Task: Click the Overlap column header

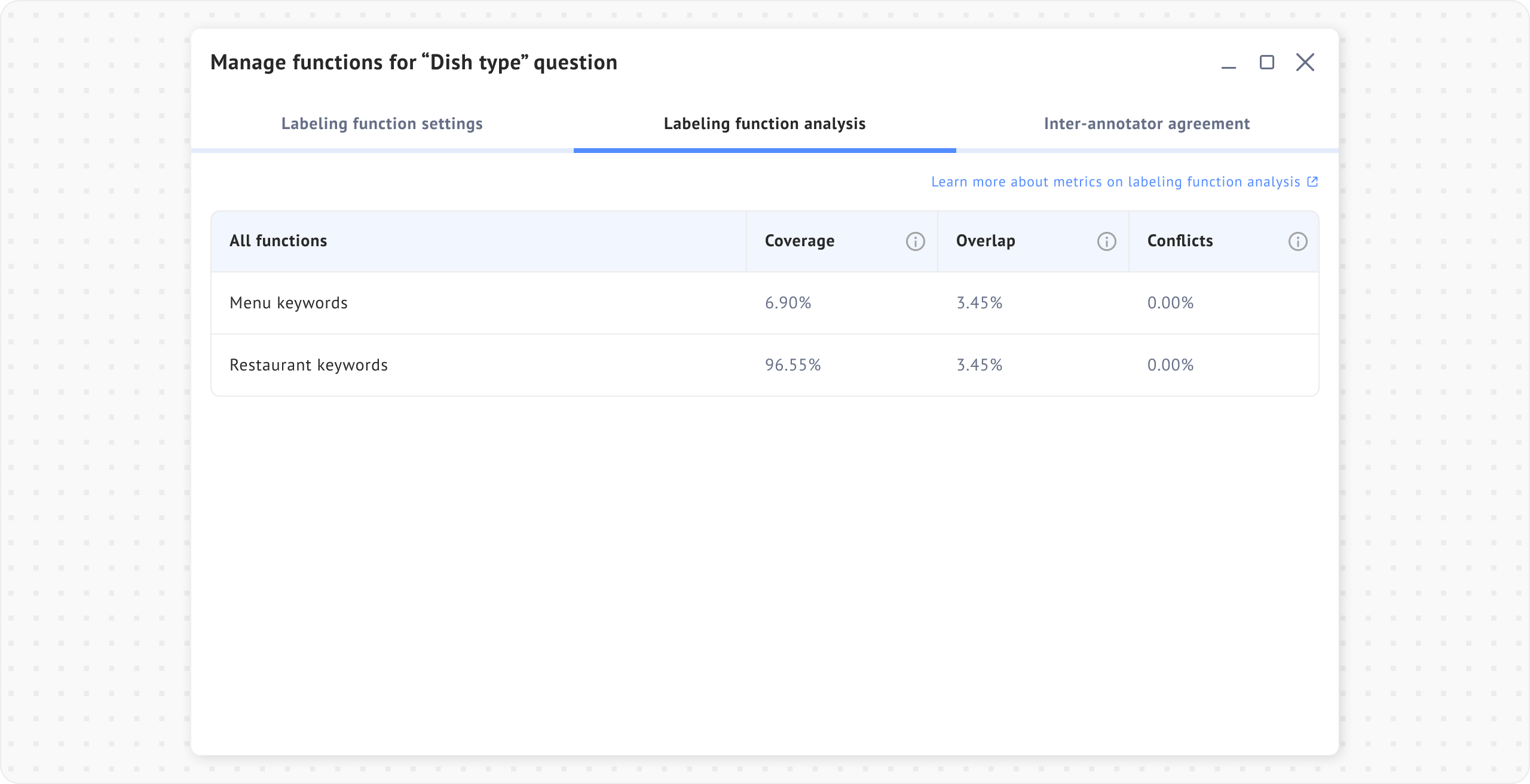Action: tap(985, 241)
